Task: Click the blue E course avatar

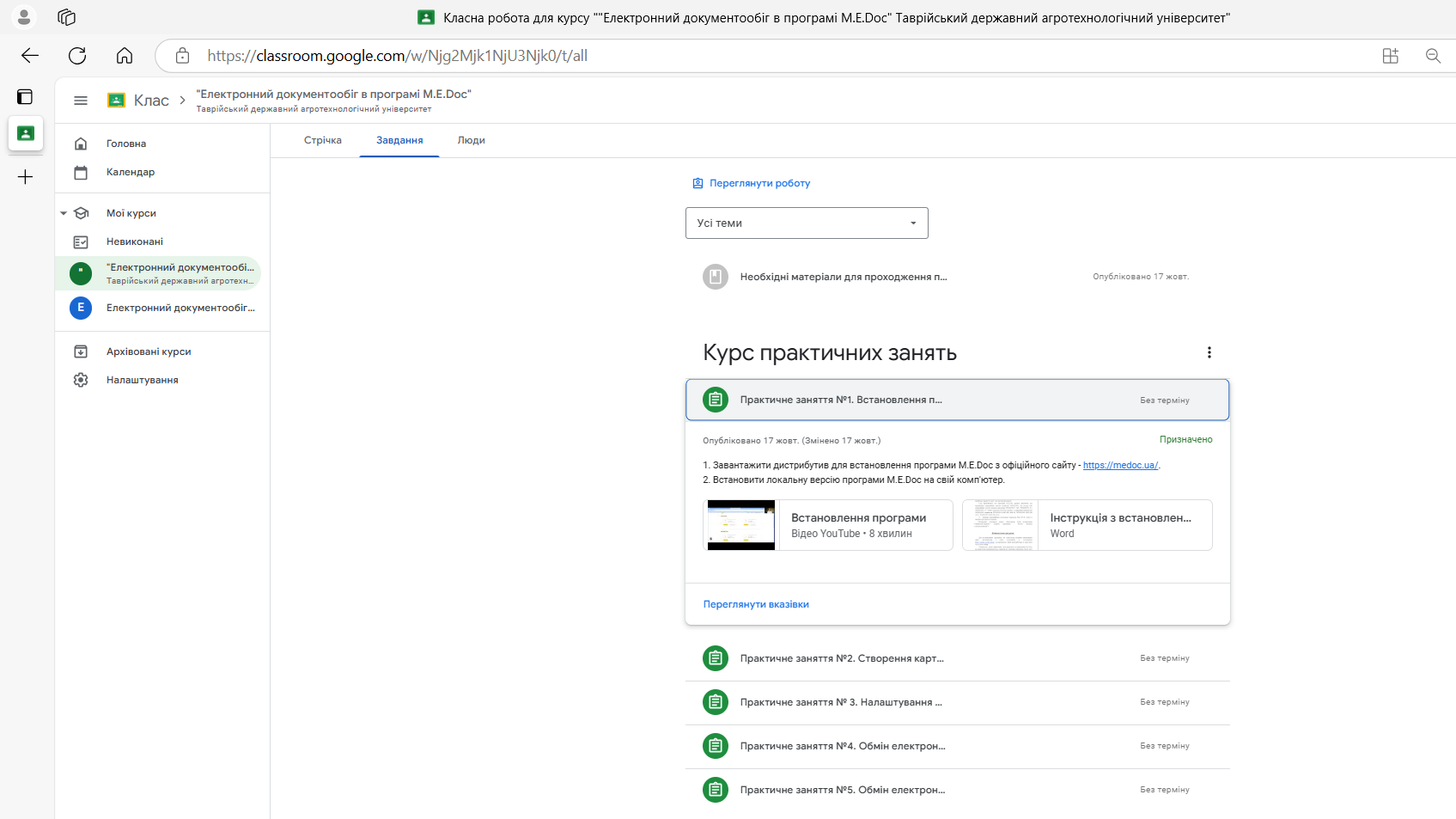Action: point(81,308)
